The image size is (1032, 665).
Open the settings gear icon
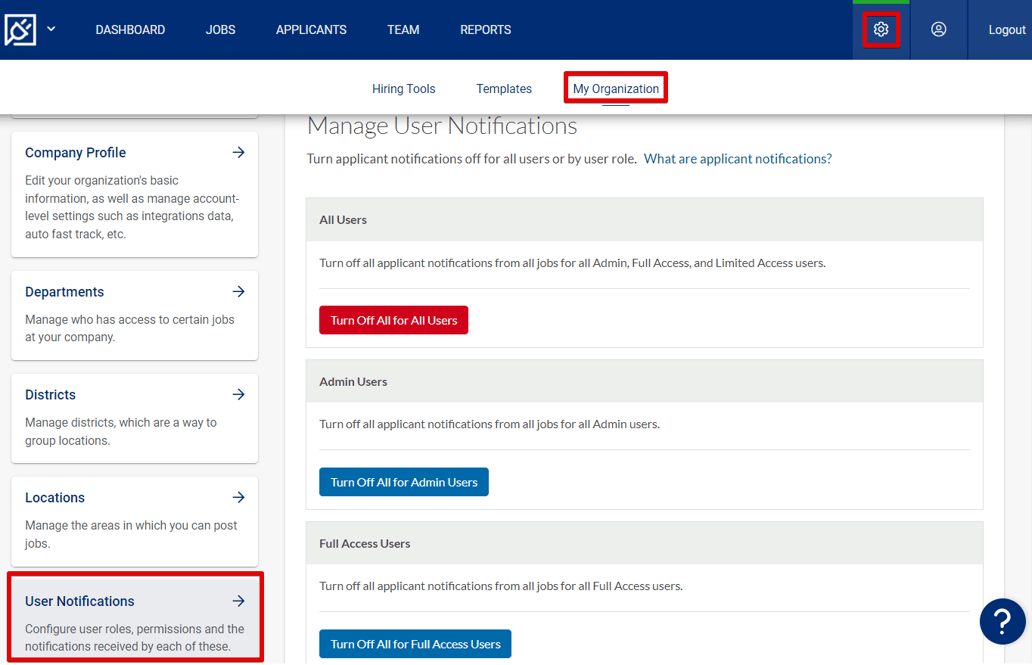tap(880, 29)
